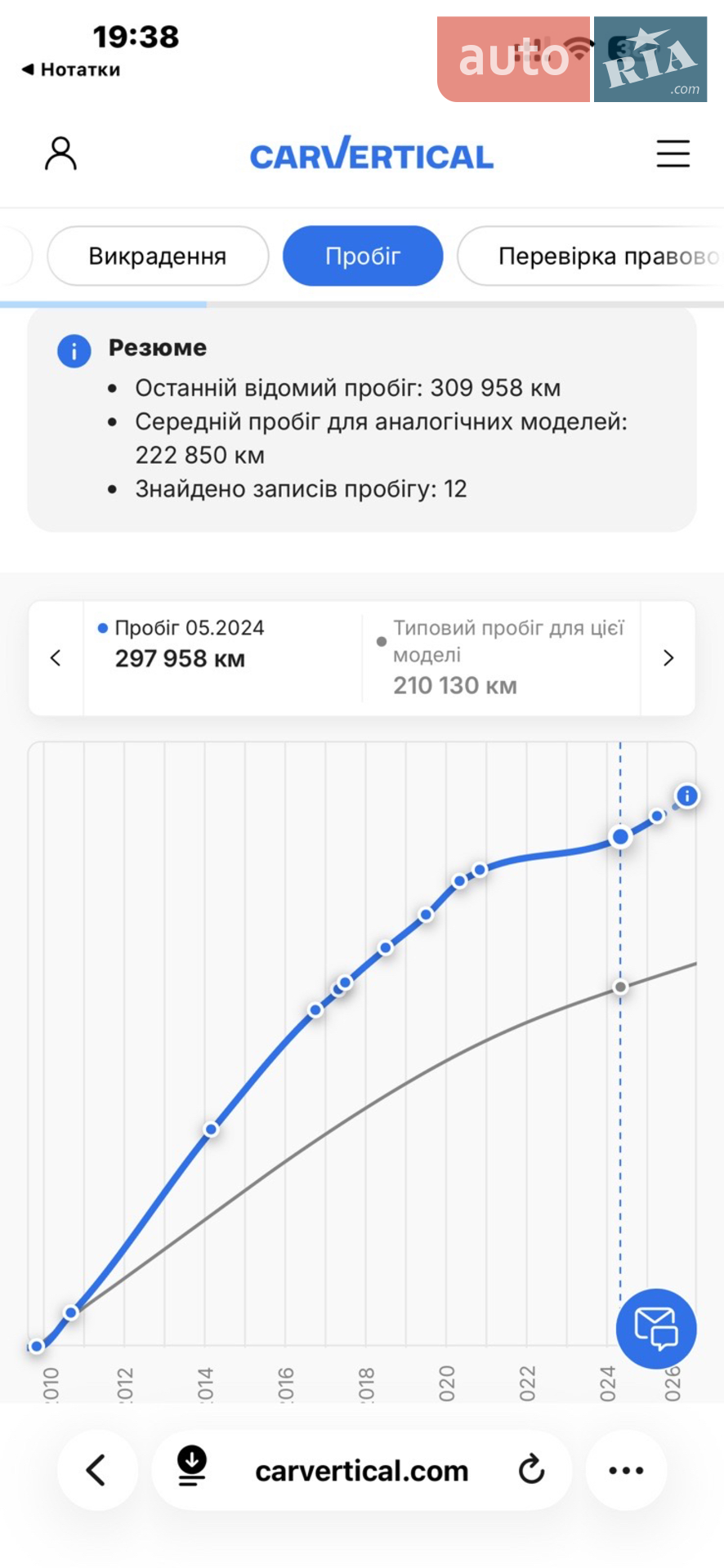Open the hamburger menu
724x1568 pixels.
[673, 154]
